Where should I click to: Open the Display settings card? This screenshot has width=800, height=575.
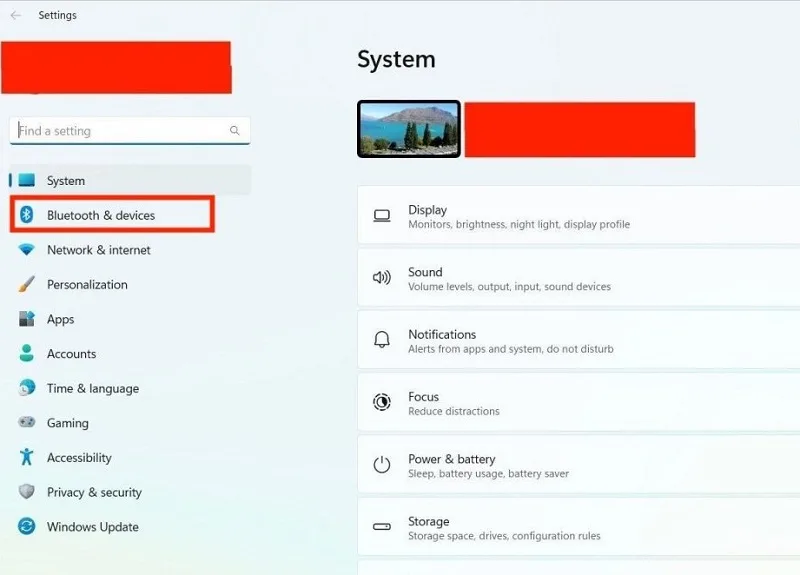pyautogui.click(x=579, y=216)
